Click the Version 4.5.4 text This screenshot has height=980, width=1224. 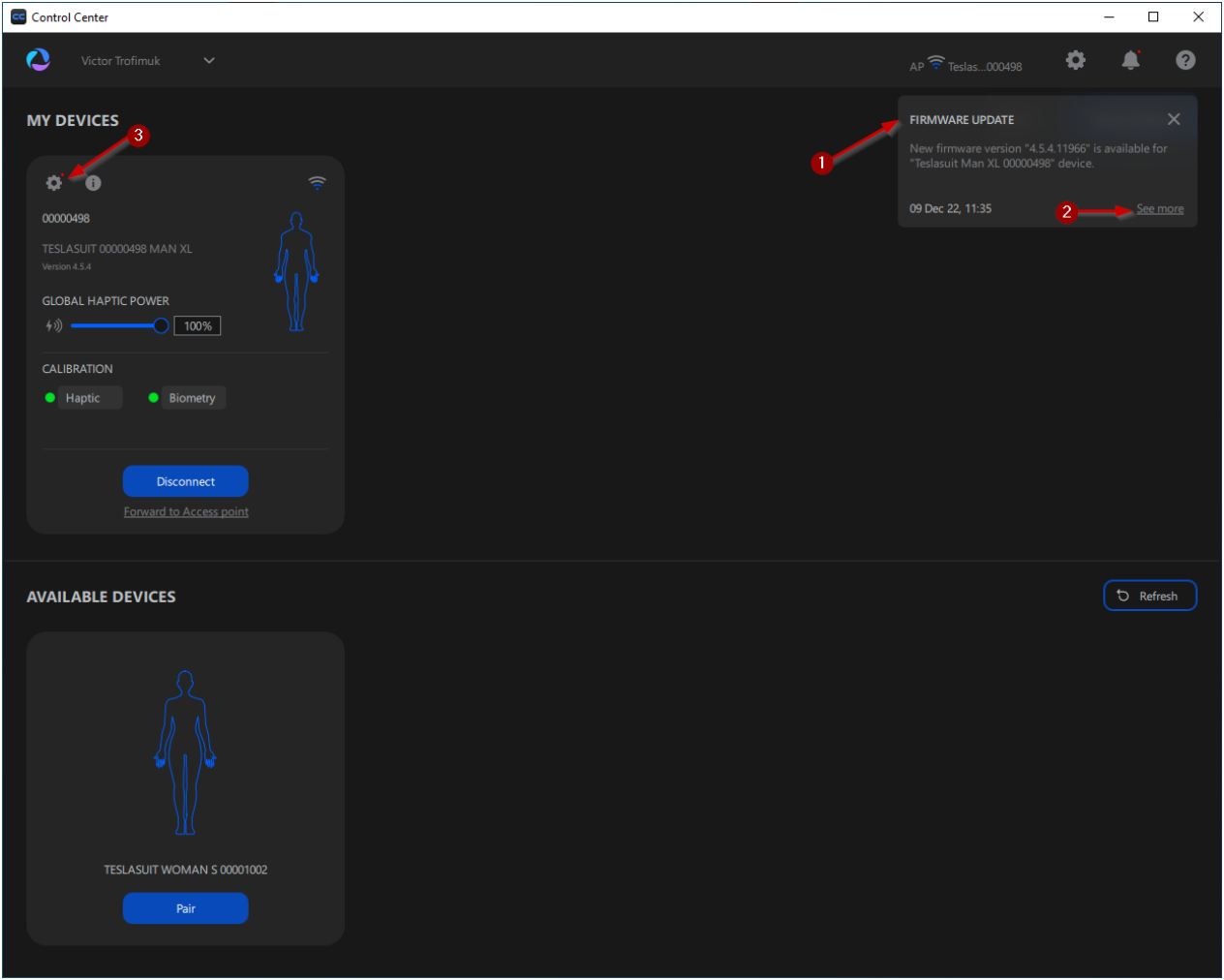tap(67, 266)
